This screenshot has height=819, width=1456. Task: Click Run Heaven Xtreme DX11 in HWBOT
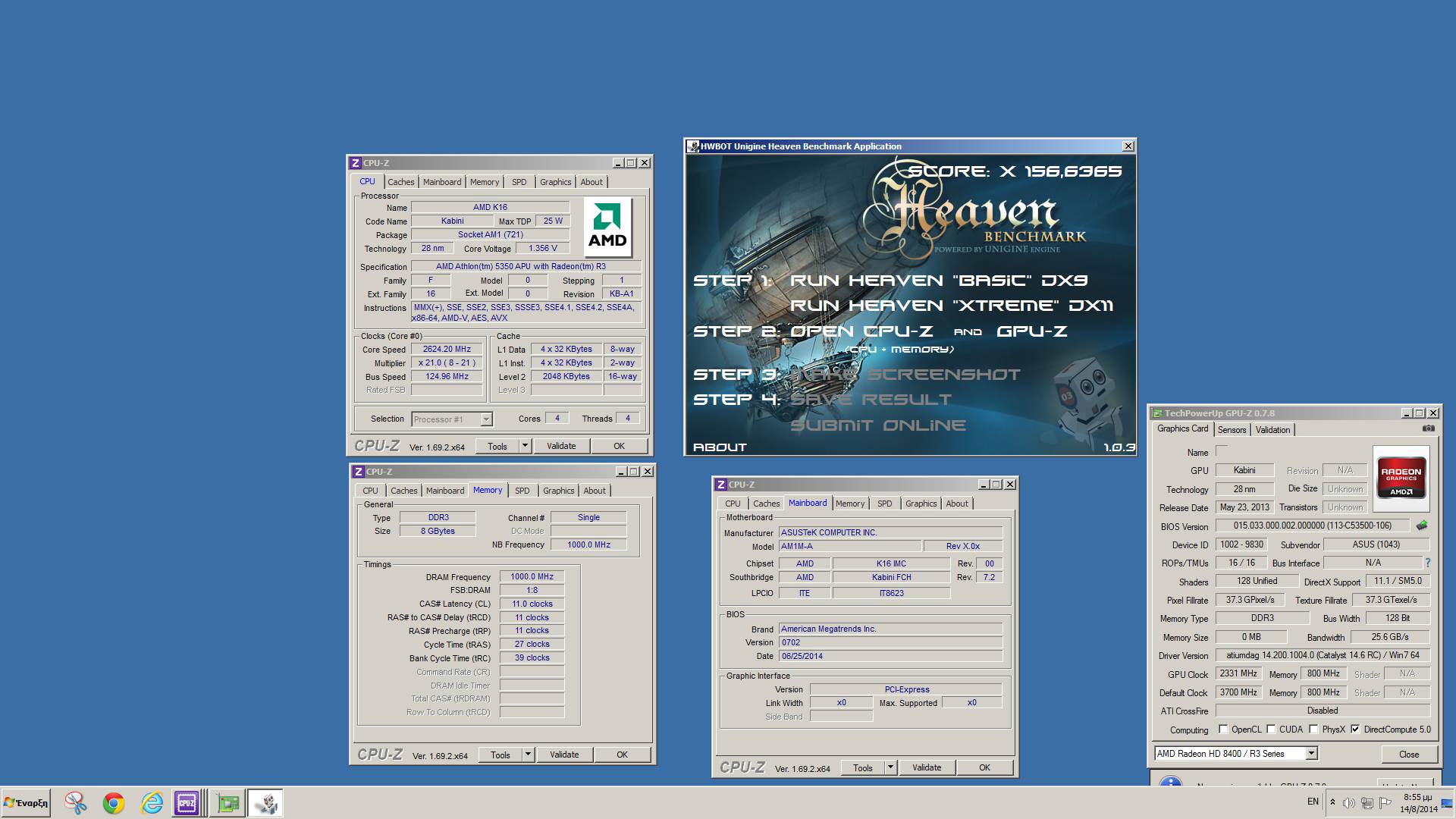pyautogui.click(x=952, y=306)
